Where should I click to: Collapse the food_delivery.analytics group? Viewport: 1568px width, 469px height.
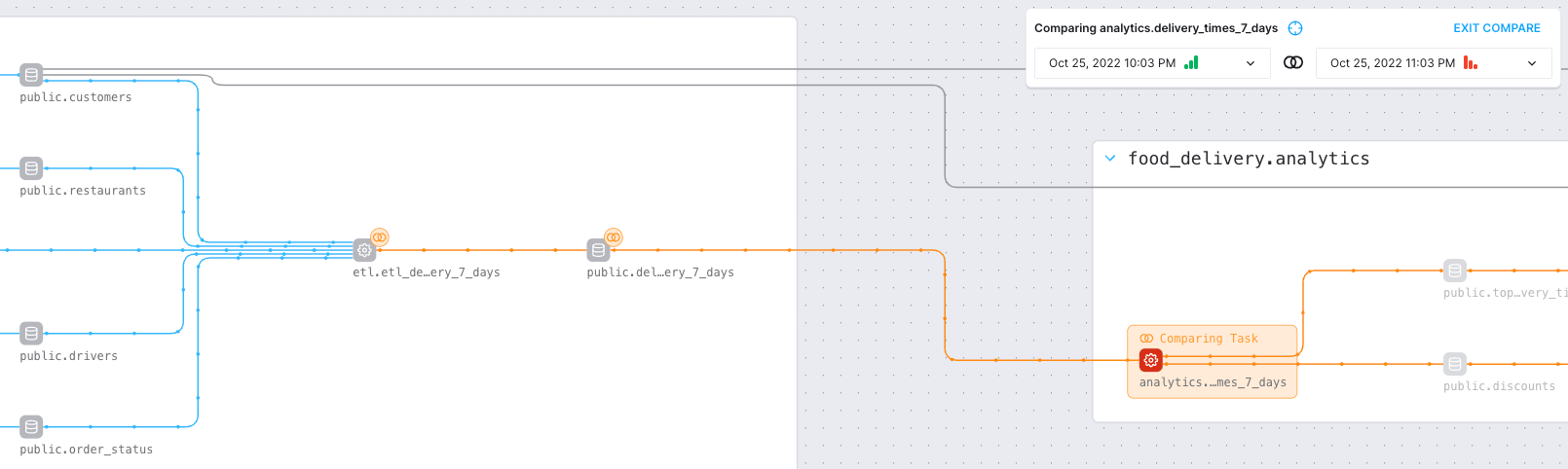click(1110, 158)
